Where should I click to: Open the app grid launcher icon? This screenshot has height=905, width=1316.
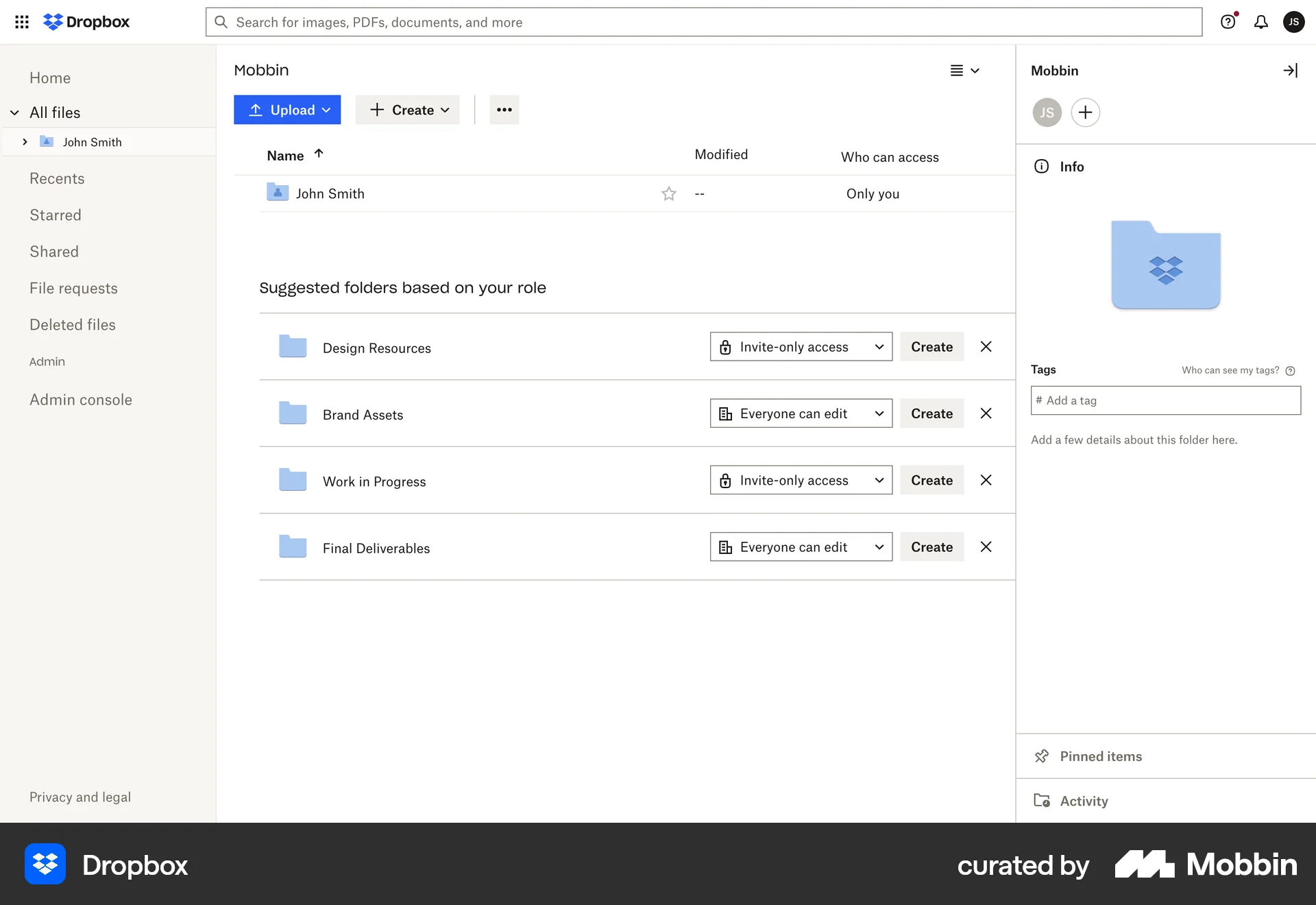click(22, 22)
